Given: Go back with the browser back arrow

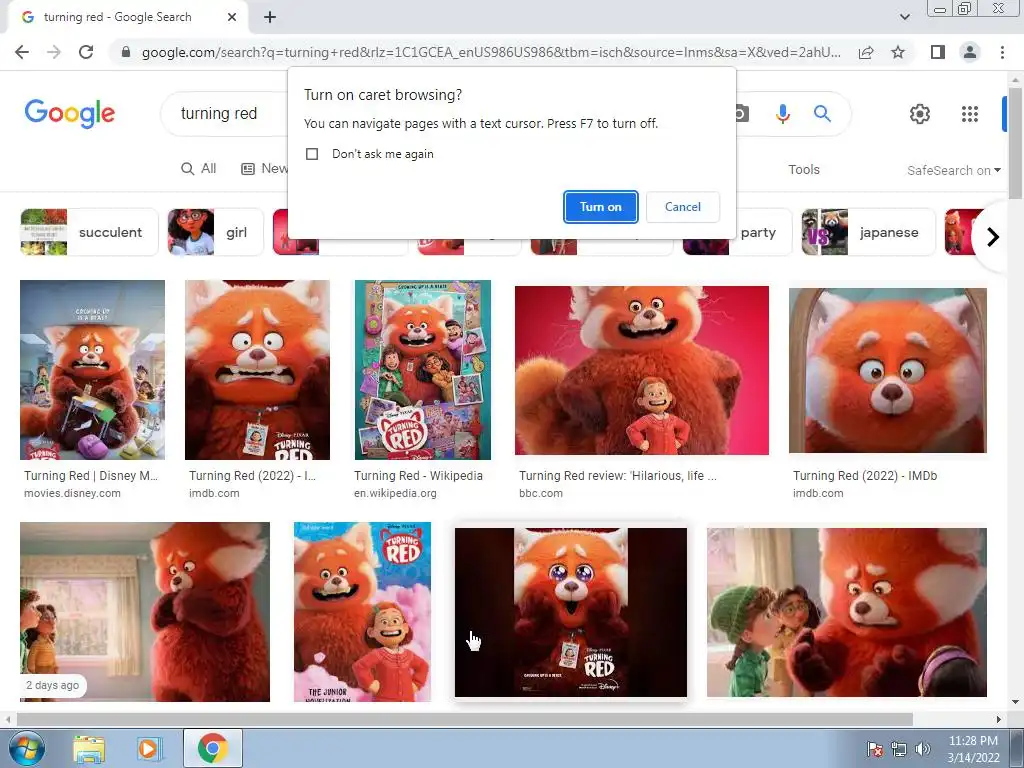Looking at the screenshot, I should point(22,52).
